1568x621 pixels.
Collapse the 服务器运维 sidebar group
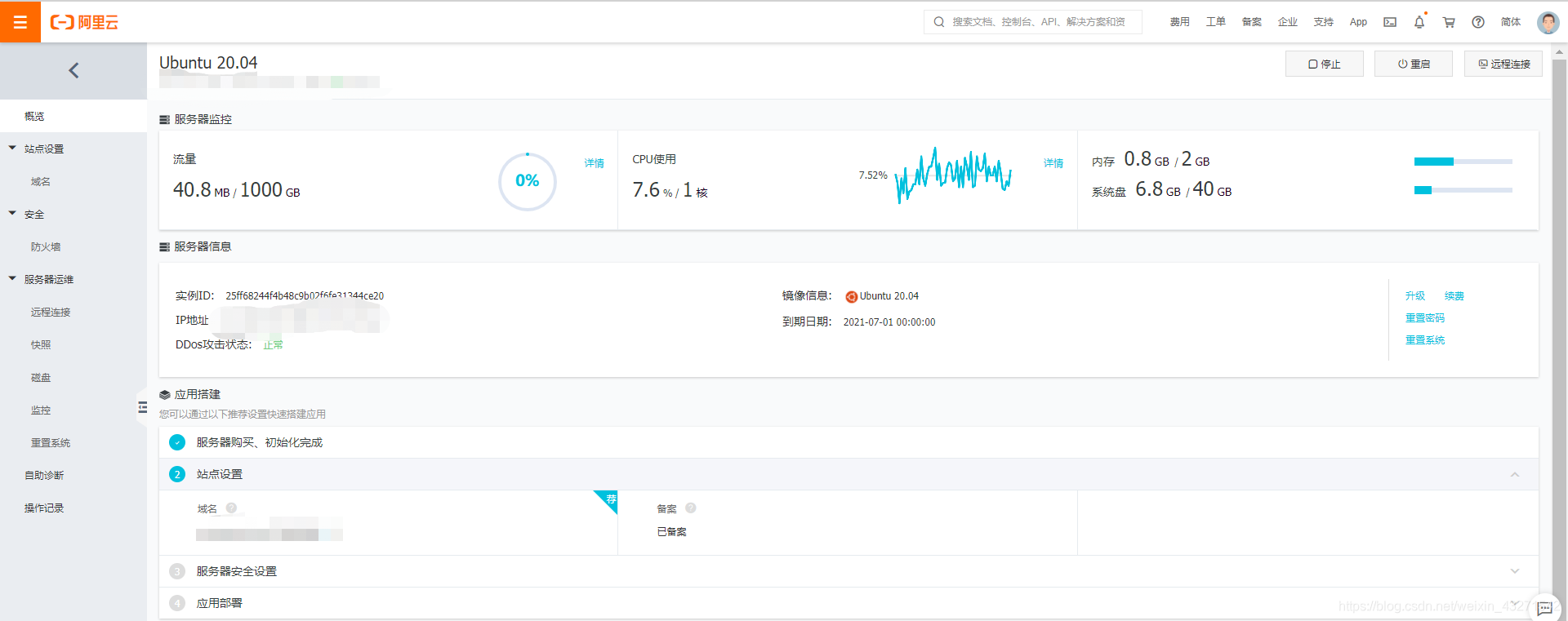pyautogui.click(x=12, y=278)
